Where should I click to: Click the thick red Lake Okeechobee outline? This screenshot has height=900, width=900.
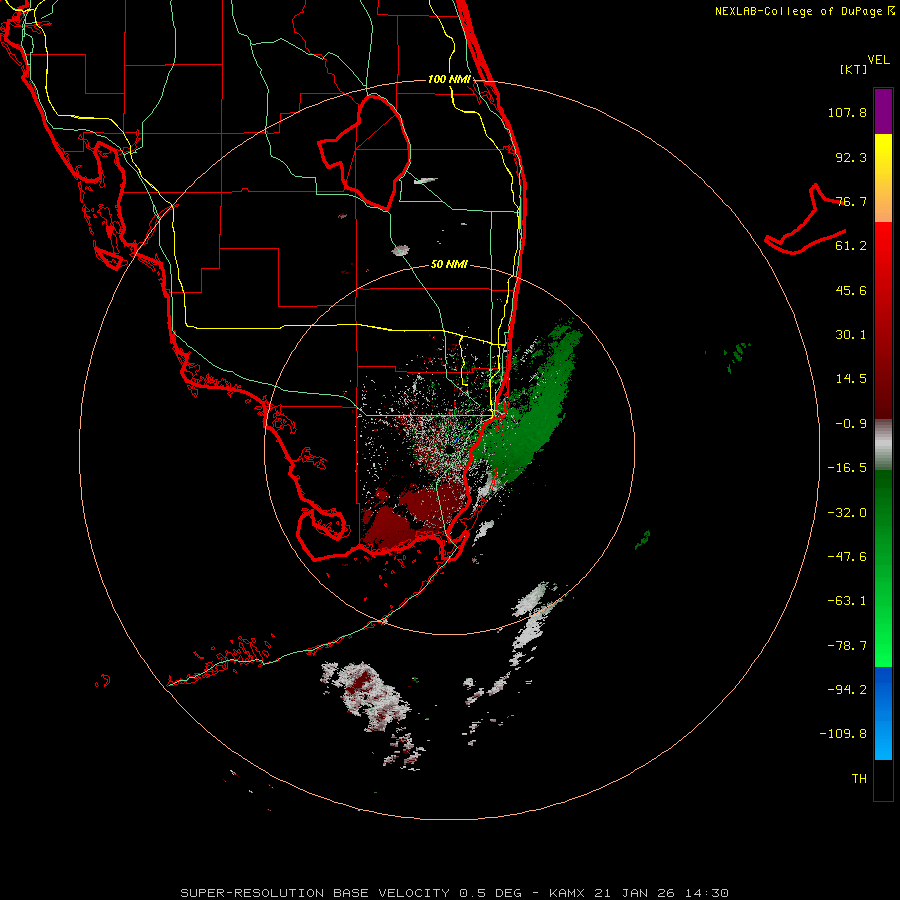(x=365, y=152)
